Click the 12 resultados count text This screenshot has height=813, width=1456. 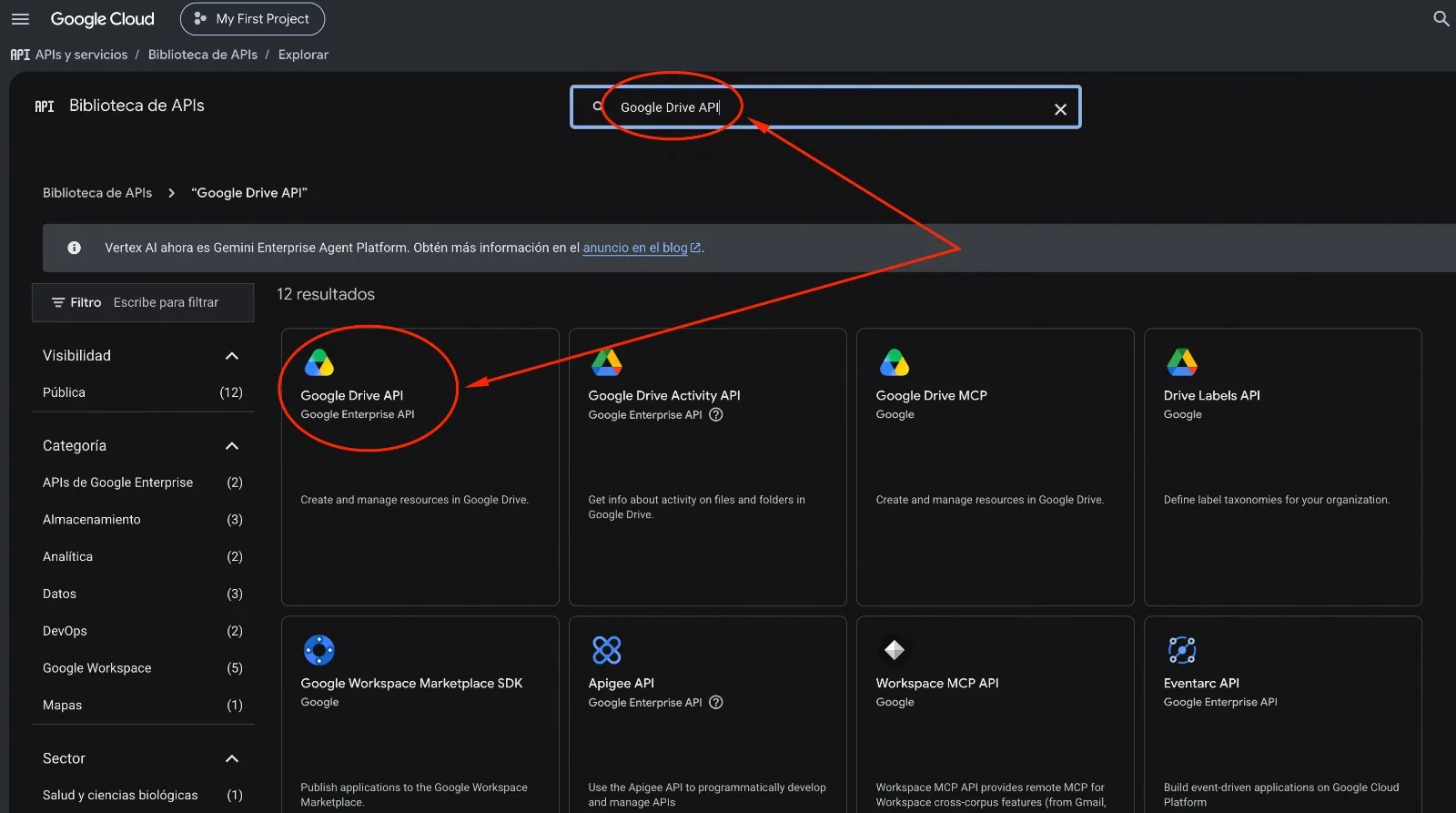[326, 294]
